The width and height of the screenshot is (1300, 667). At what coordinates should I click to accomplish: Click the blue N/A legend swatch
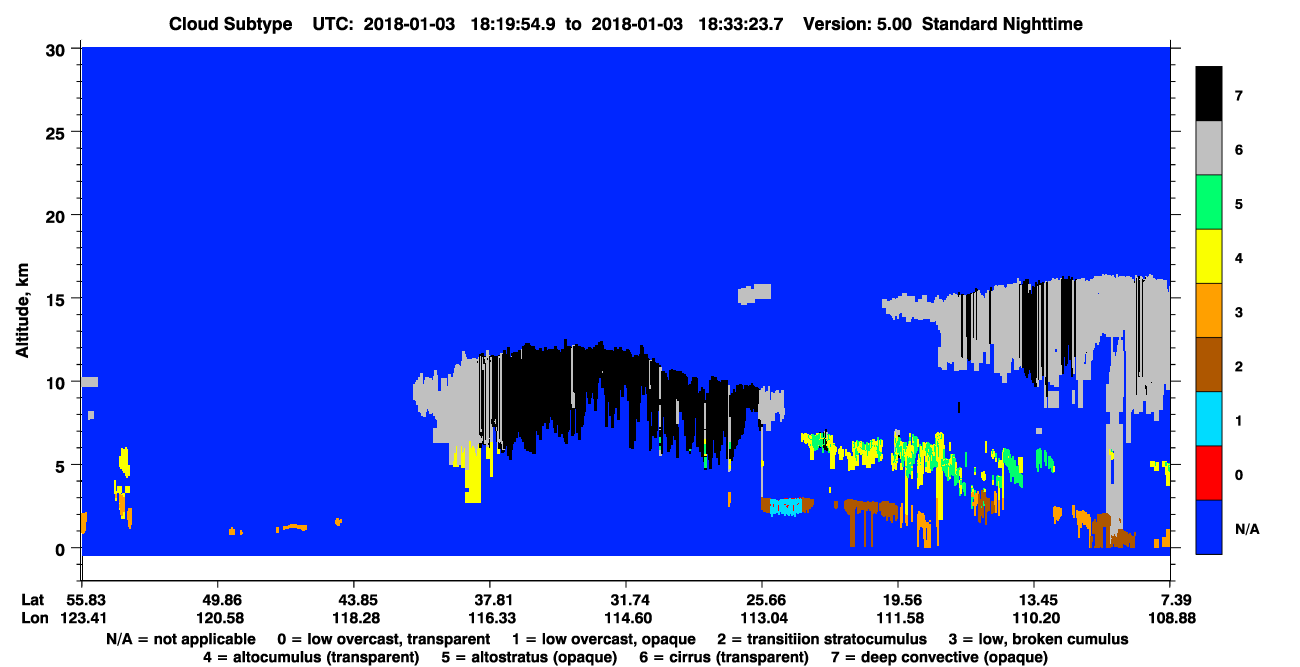click(1209, 527)
